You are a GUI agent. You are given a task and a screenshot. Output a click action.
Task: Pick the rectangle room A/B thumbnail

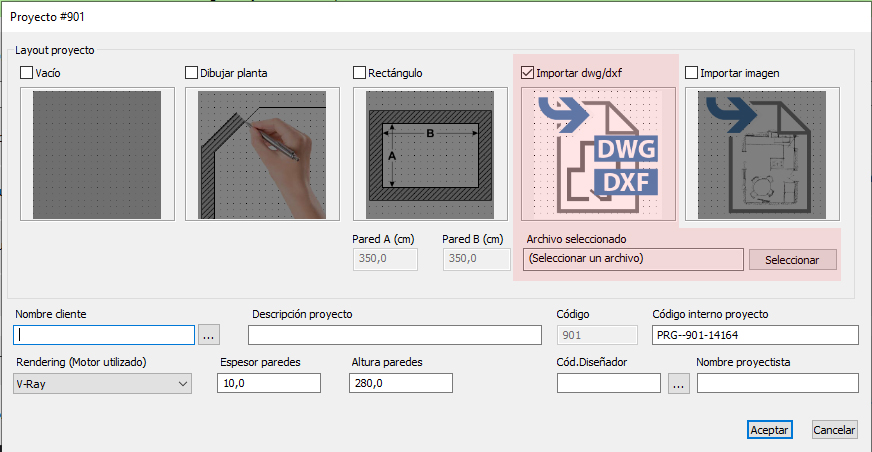tap(430, 154)
